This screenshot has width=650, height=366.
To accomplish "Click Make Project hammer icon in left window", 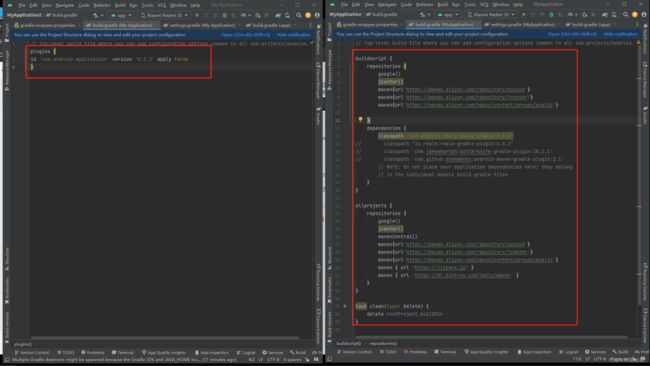I will pyautogui.click(x=95, y=15).
